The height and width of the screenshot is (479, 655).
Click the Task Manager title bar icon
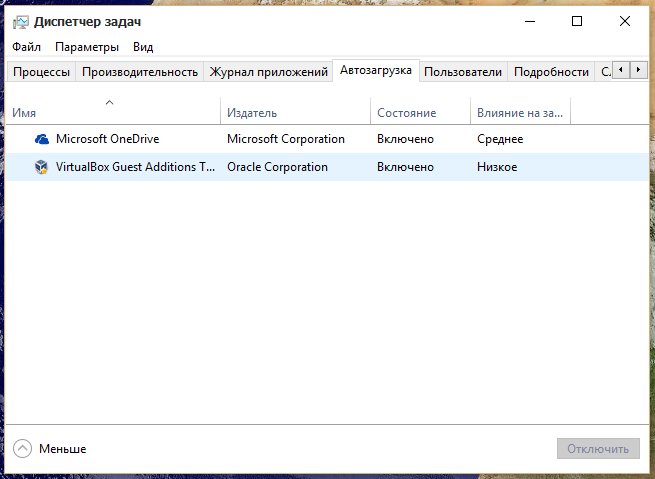tap(20, 22)
